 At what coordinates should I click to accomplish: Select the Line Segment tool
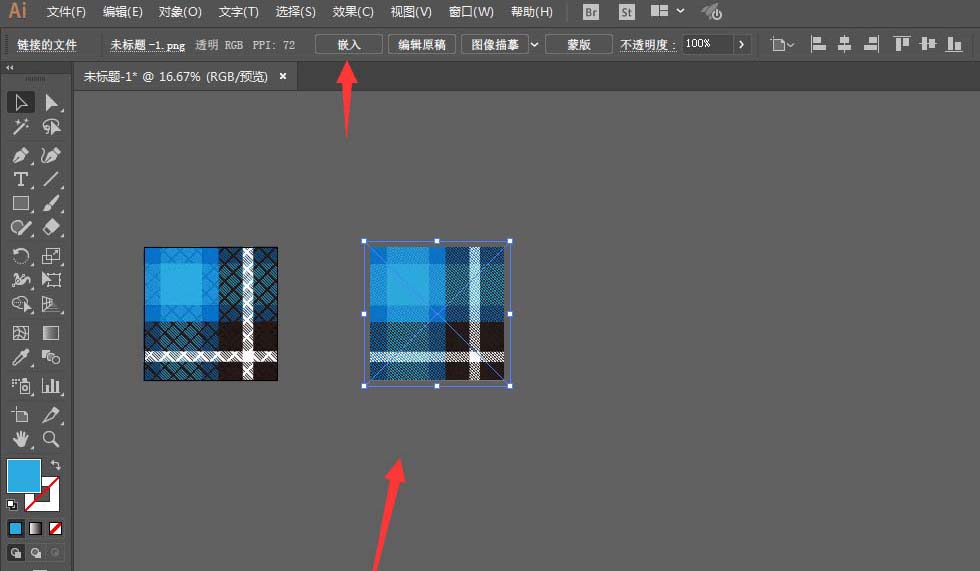(x=51, y=180)
